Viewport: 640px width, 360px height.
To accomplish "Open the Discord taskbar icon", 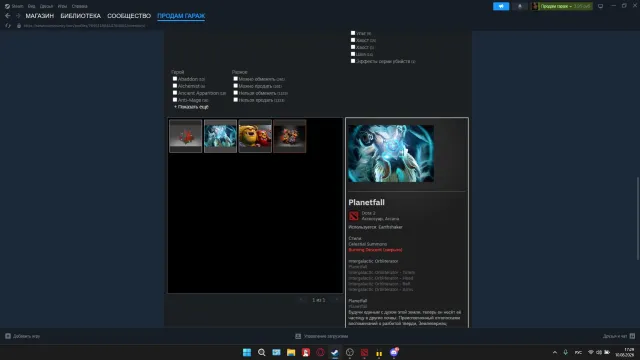I will tap(394, 352).
